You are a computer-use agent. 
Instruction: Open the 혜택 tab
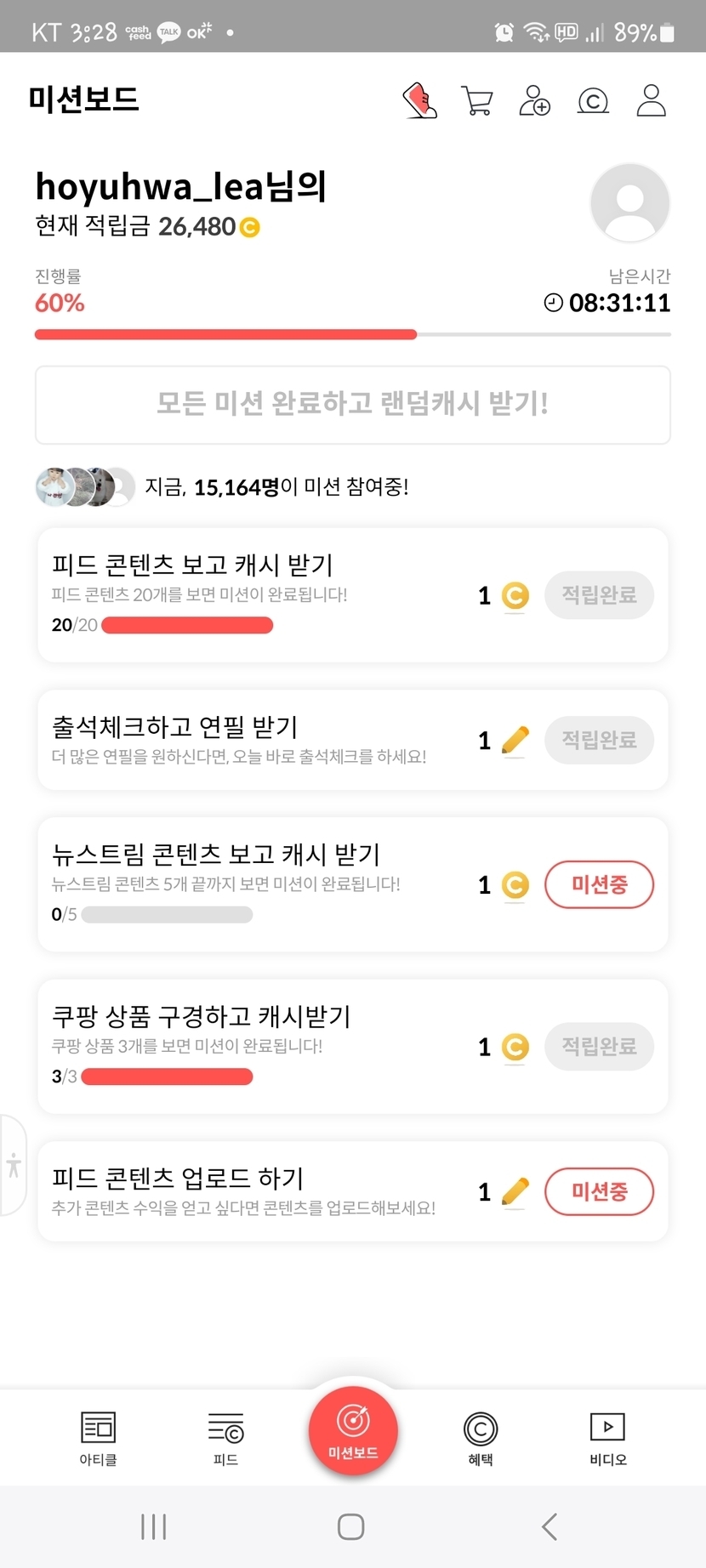(481, 1438)
